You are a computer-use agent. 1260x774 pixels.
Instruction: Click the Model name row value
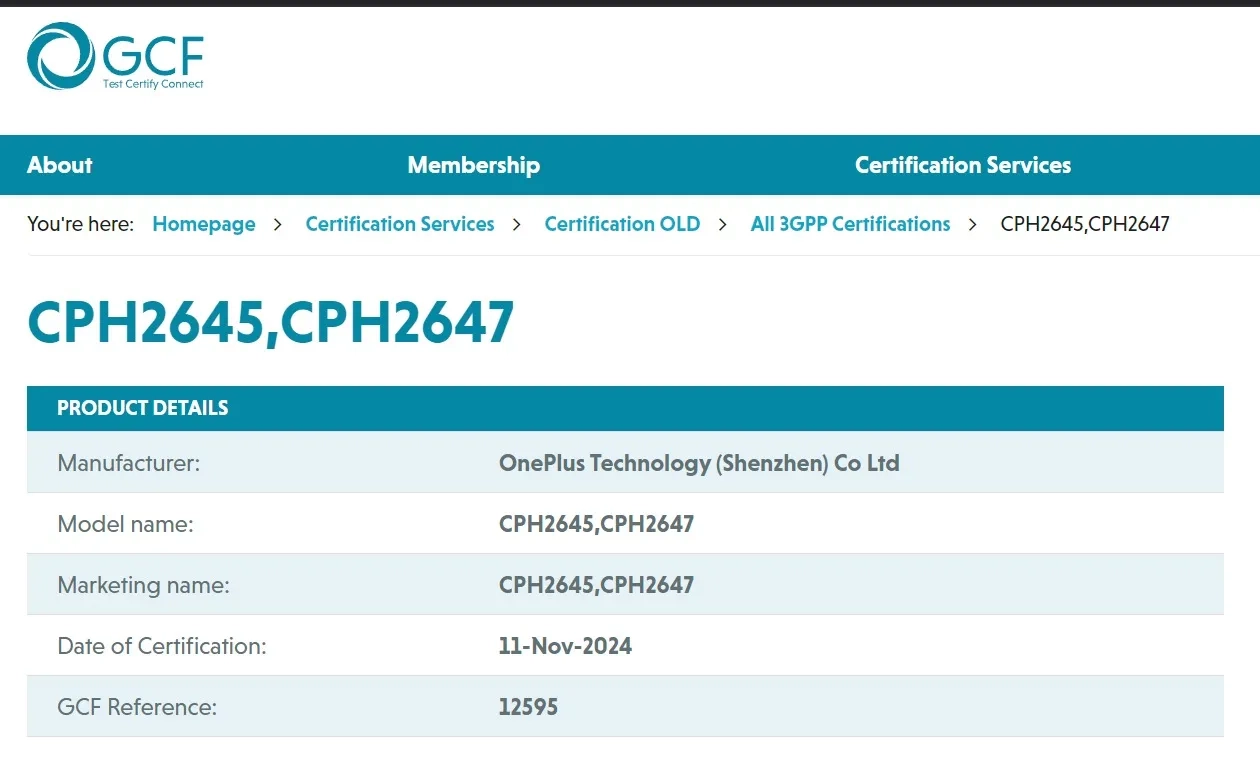pos(596,524)
